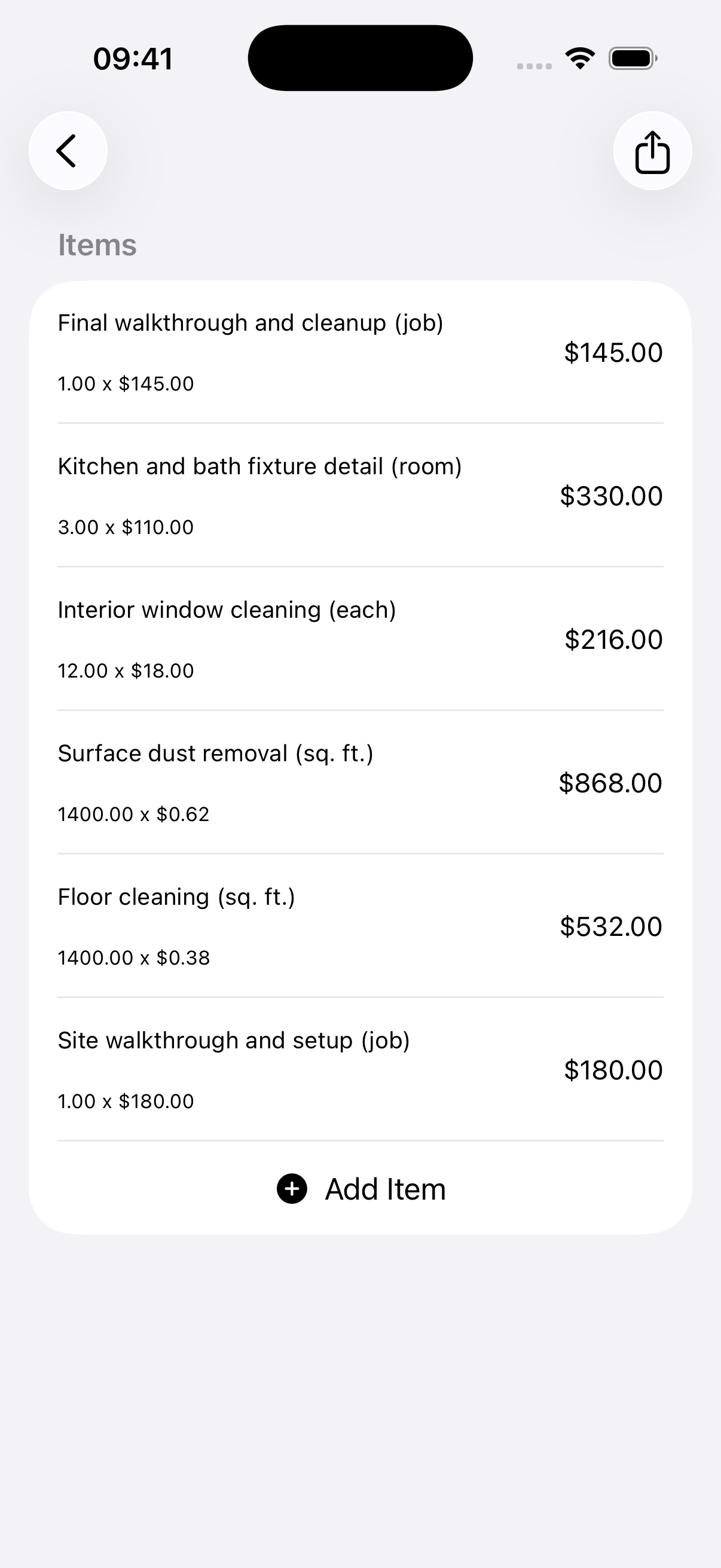The image size is (721, 1568).
Task: Open Interior window cleaning item
Action: (360, 639)
